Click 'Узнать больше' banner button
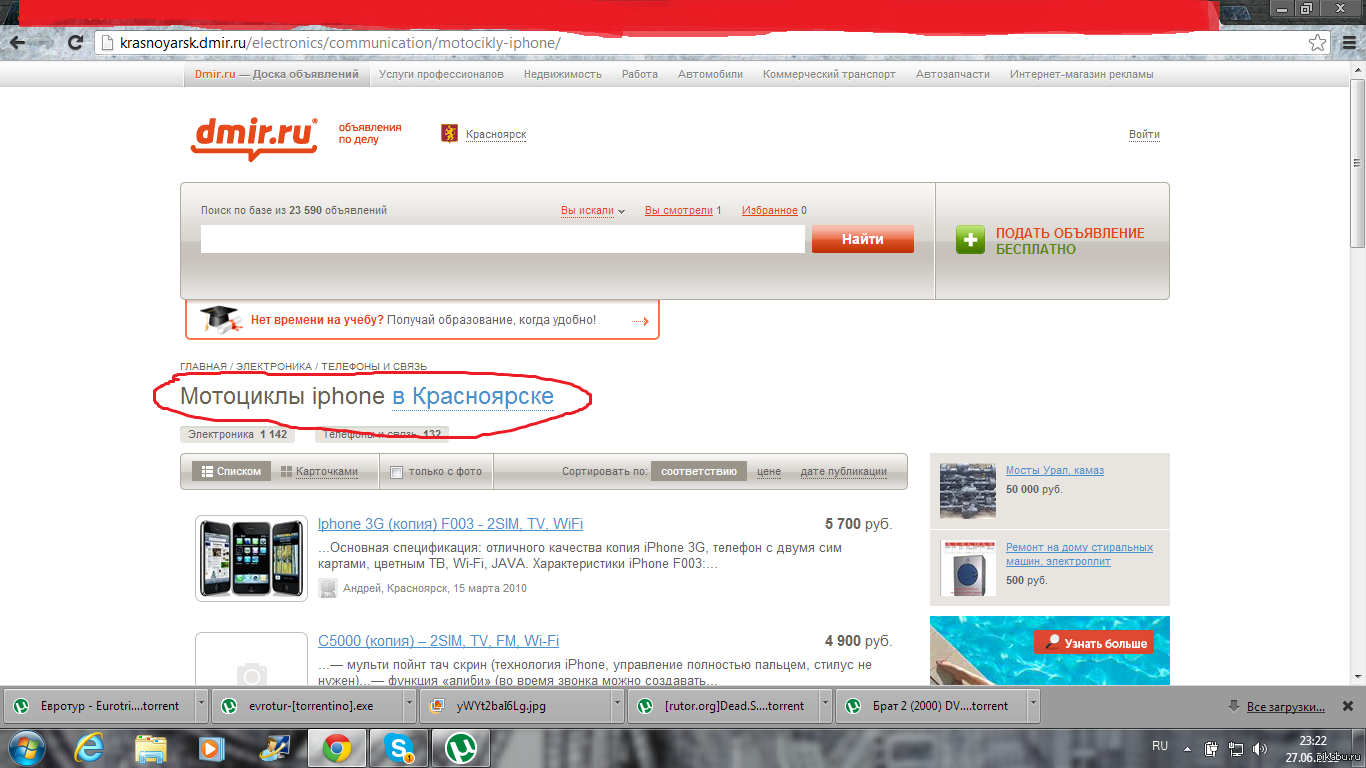The image size is (1366, 768). (x=1093, y=643)
